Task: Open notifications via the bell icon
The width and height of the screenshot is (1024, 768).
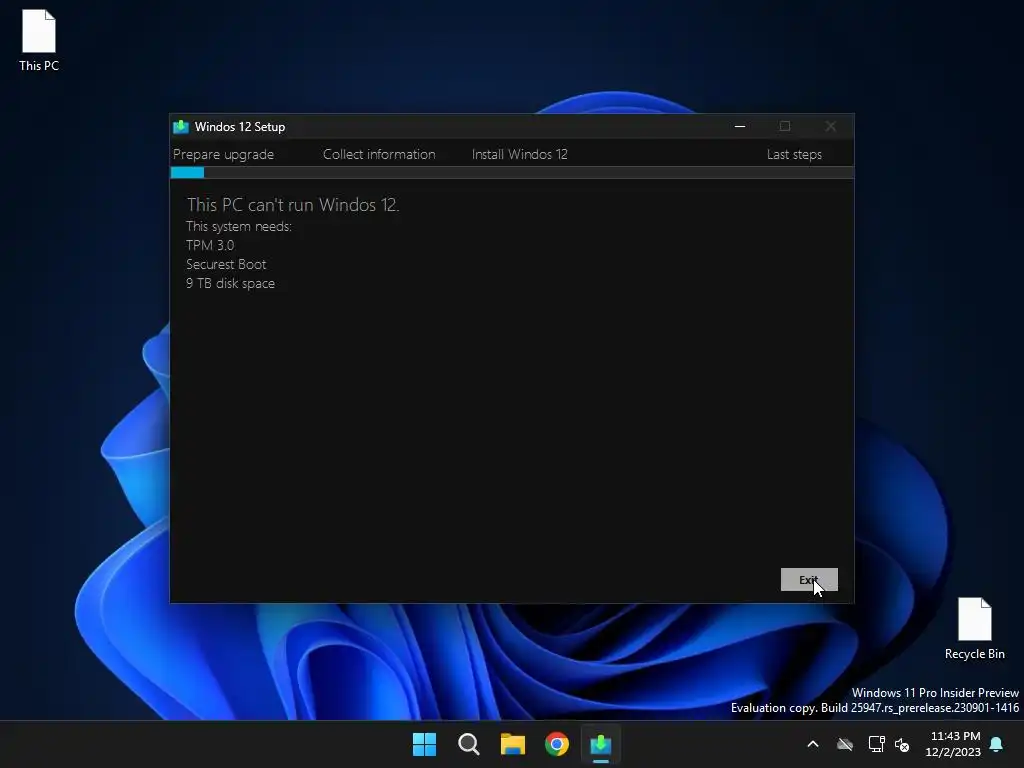Action: (997, 744)
